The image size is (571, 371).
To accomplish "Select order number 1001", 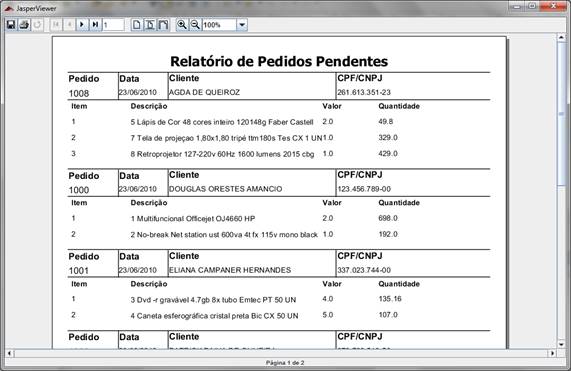I will click(x=79, y=271).
